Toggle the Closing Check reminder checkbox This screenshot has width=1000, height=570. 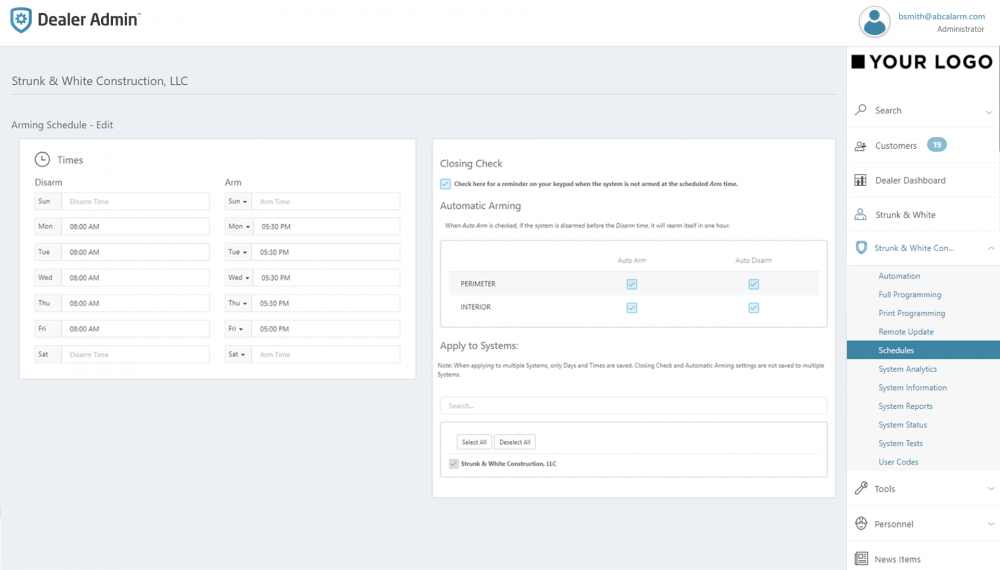pos(445,184)
